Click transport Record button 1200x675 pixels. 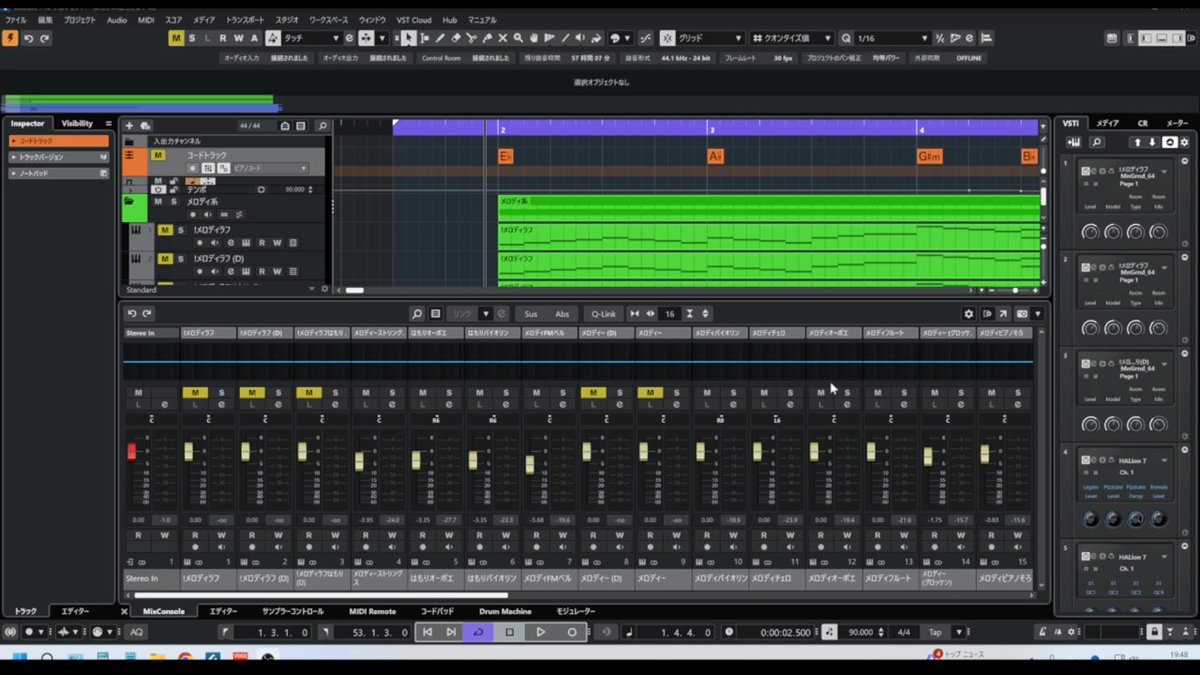pyautogui.click(x=572, y=632)
